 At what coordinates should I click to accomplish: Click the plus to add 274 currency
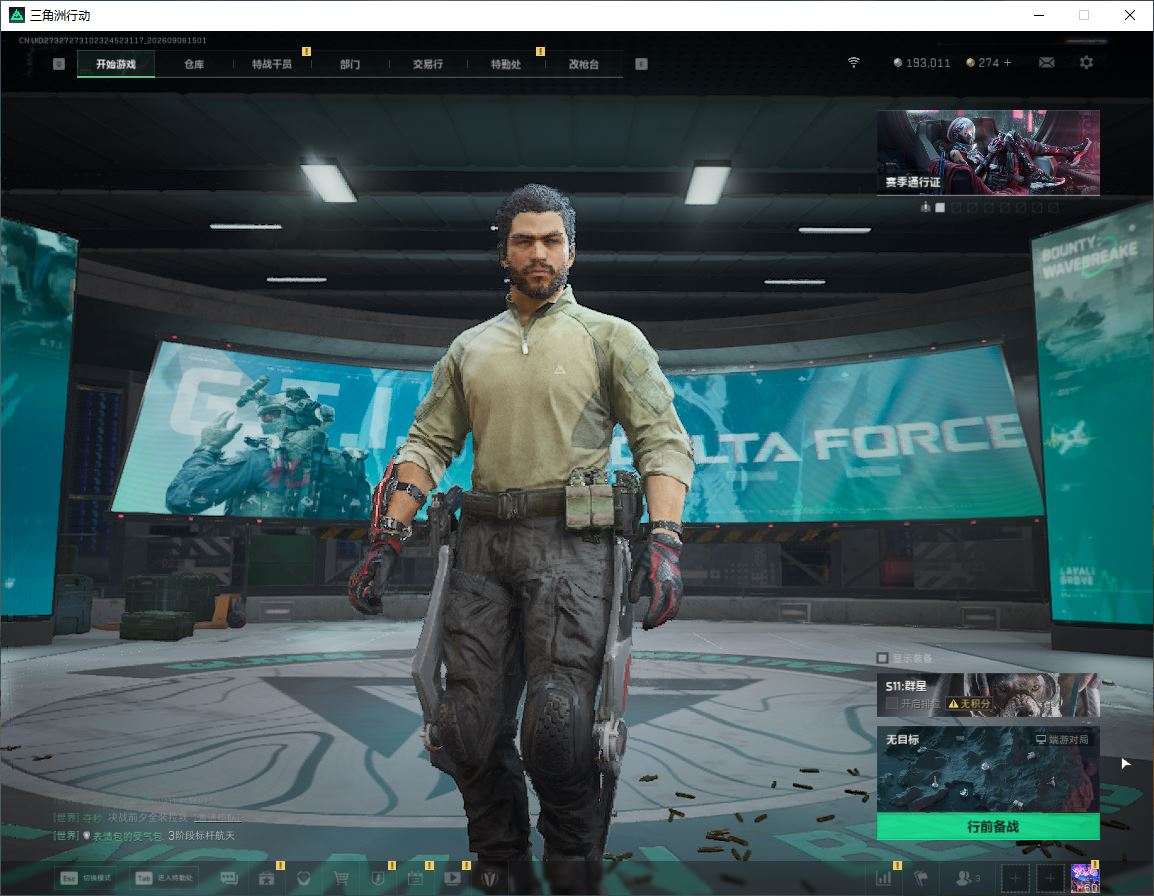(x=1008, y=63)
